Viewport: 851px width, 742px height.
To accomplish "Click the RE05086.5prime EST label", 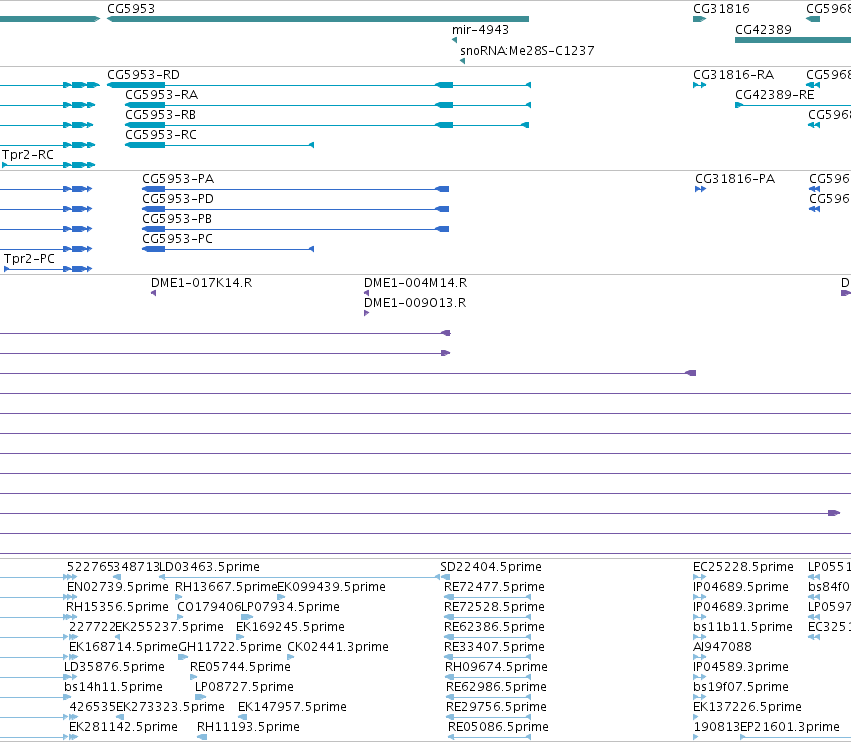I will [x=498, y=727].
